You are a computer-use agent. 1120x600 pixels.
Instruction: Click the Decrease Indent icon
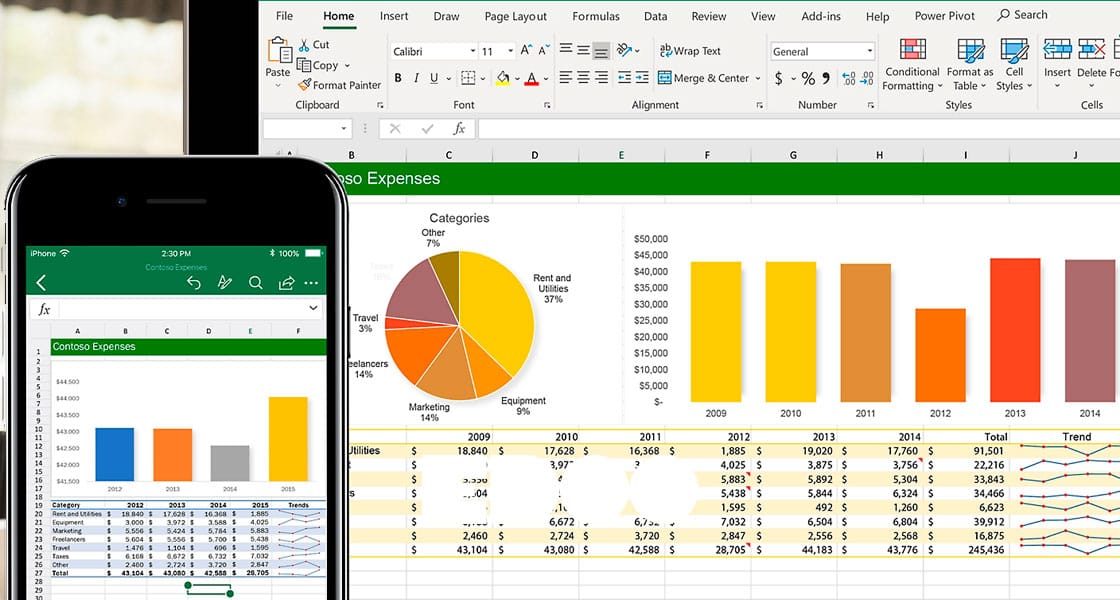624,78
